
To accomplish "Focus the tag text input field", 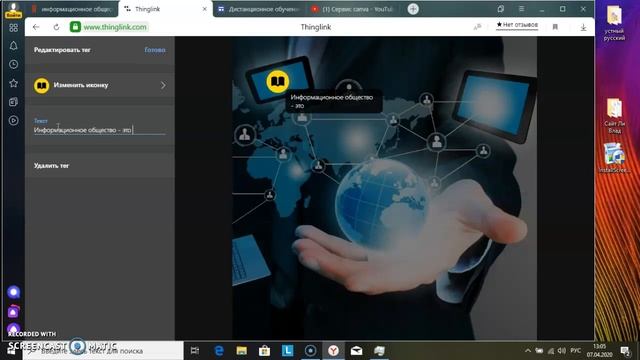I will point(100,130).
